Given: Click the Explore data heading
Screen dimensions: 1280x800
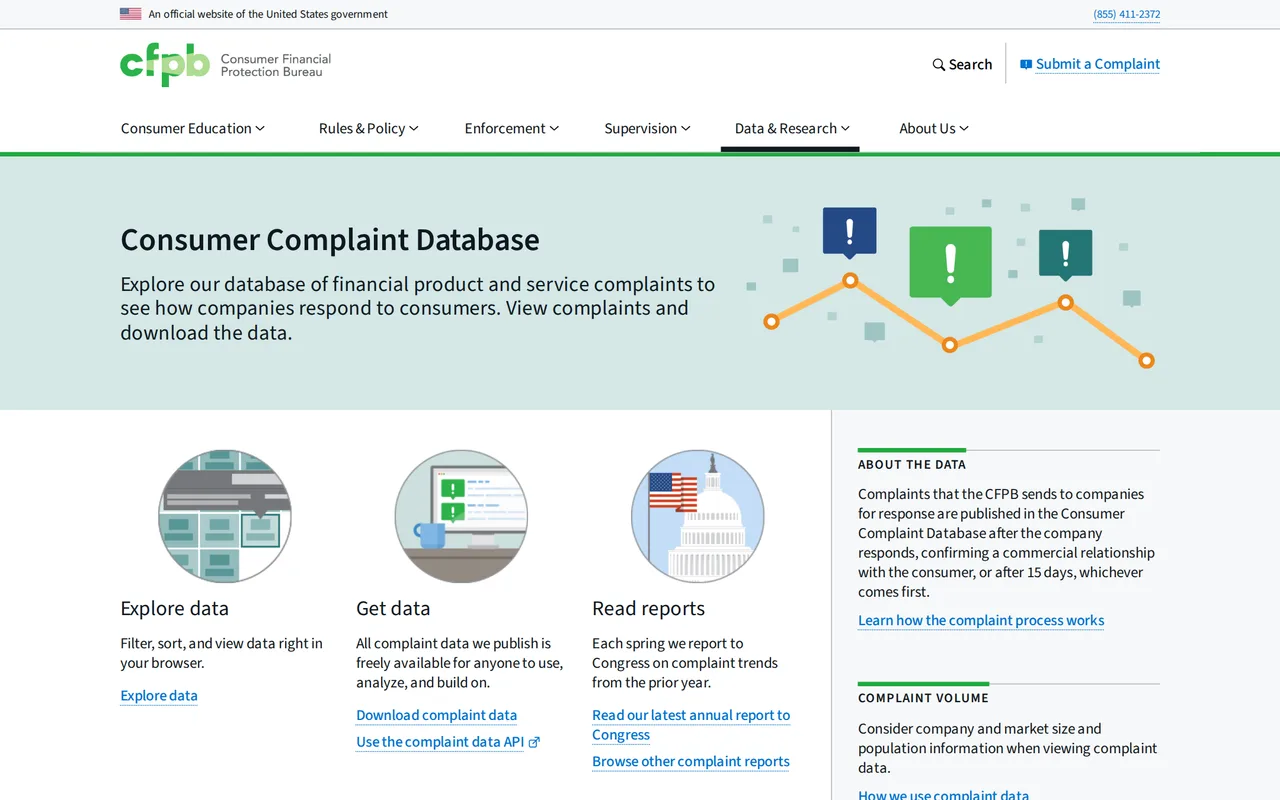Looking at the screenshot, I should [174, 609].
